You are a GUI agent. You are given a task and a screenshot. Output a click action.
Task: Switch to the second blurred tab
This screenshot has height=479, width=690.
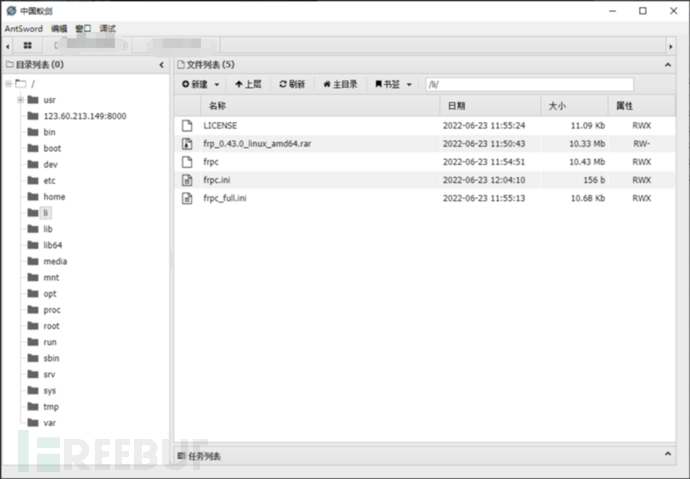click(176, 45)
